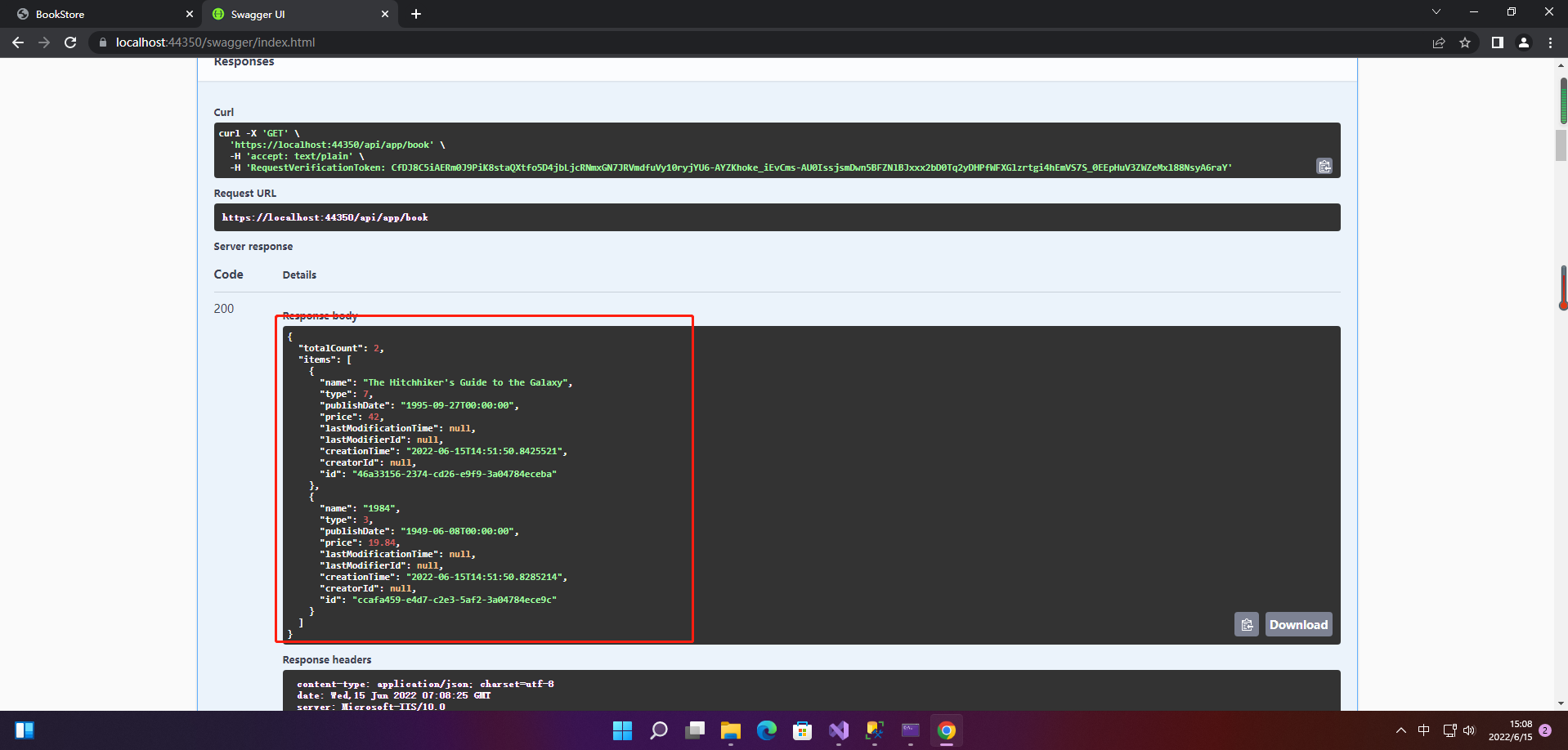The height and width of the screenshot is (750, 1568).
Task: Bookmark this page with the star
Action: pyautogui.click(x=1465, y=42)
